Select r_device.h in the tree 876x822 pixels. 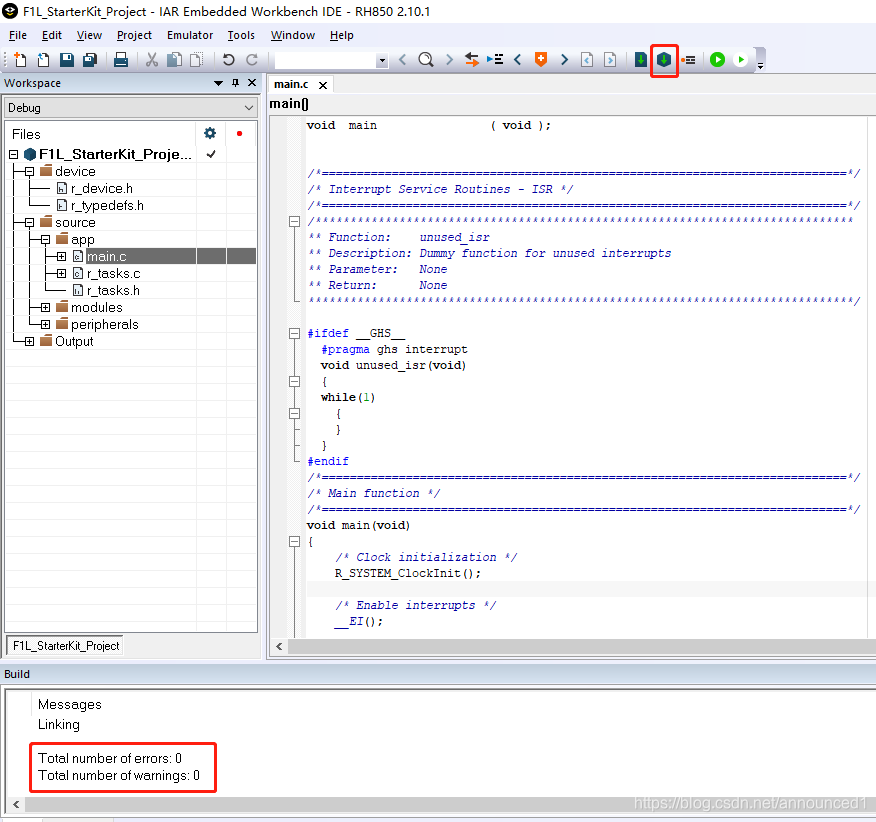click(101, 188)
